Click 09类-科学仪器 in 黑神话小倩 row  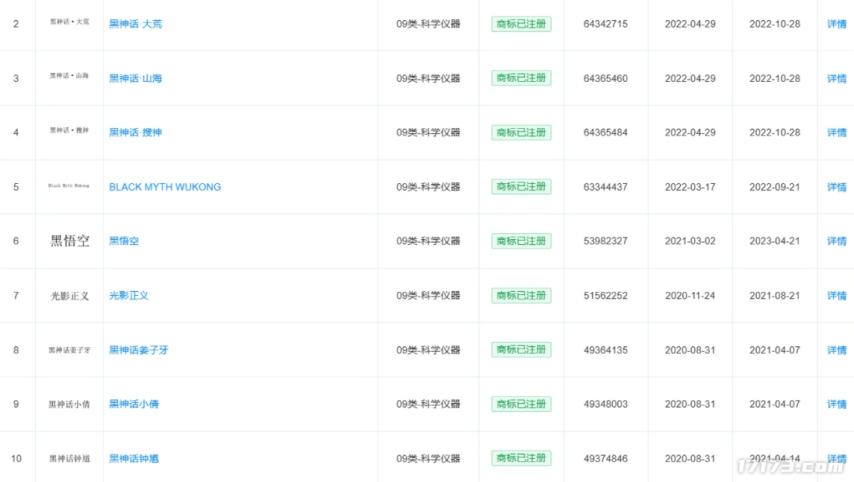pyautogui.click(x=428, y=404)
